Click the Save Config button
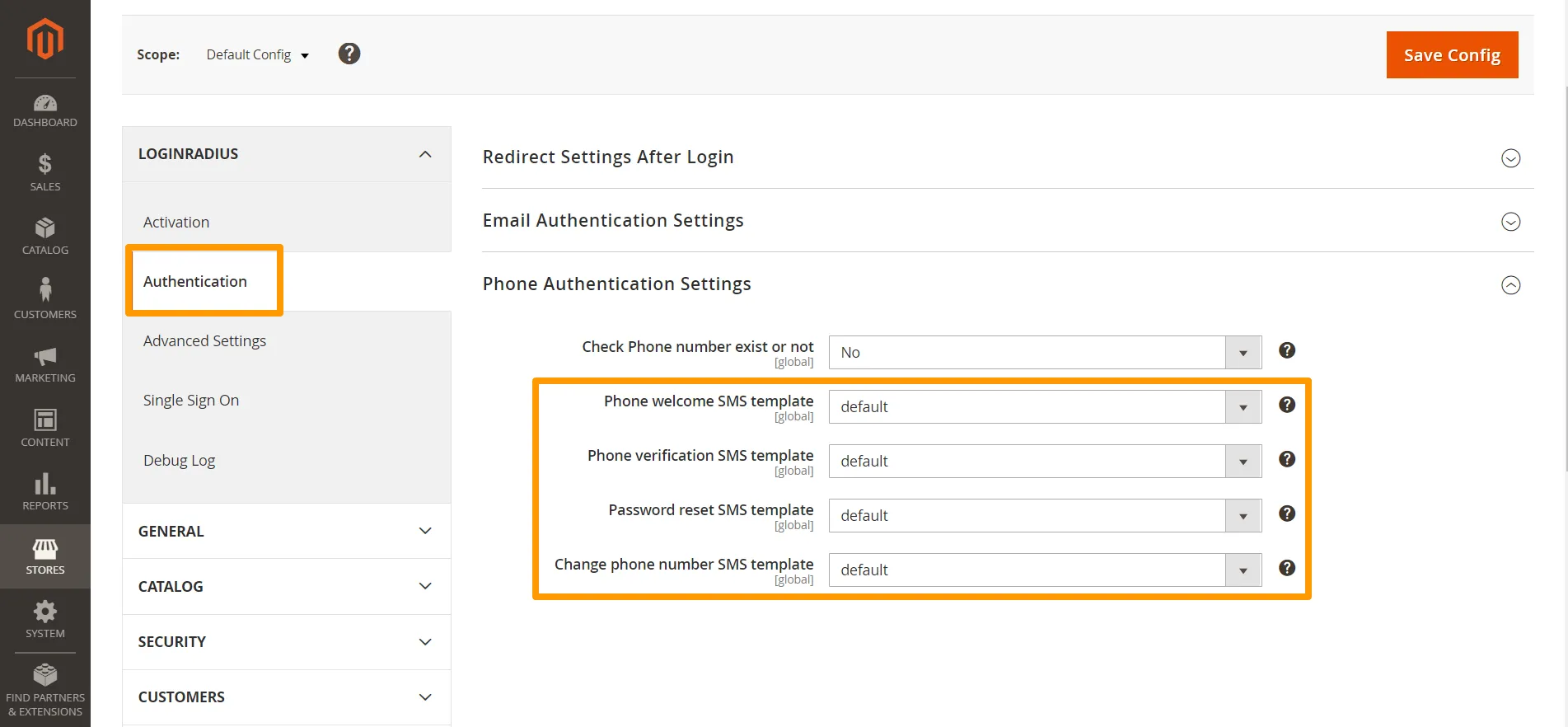Image resolution: width=1568 pixels, height=727 pixels. click(1451, 55)
